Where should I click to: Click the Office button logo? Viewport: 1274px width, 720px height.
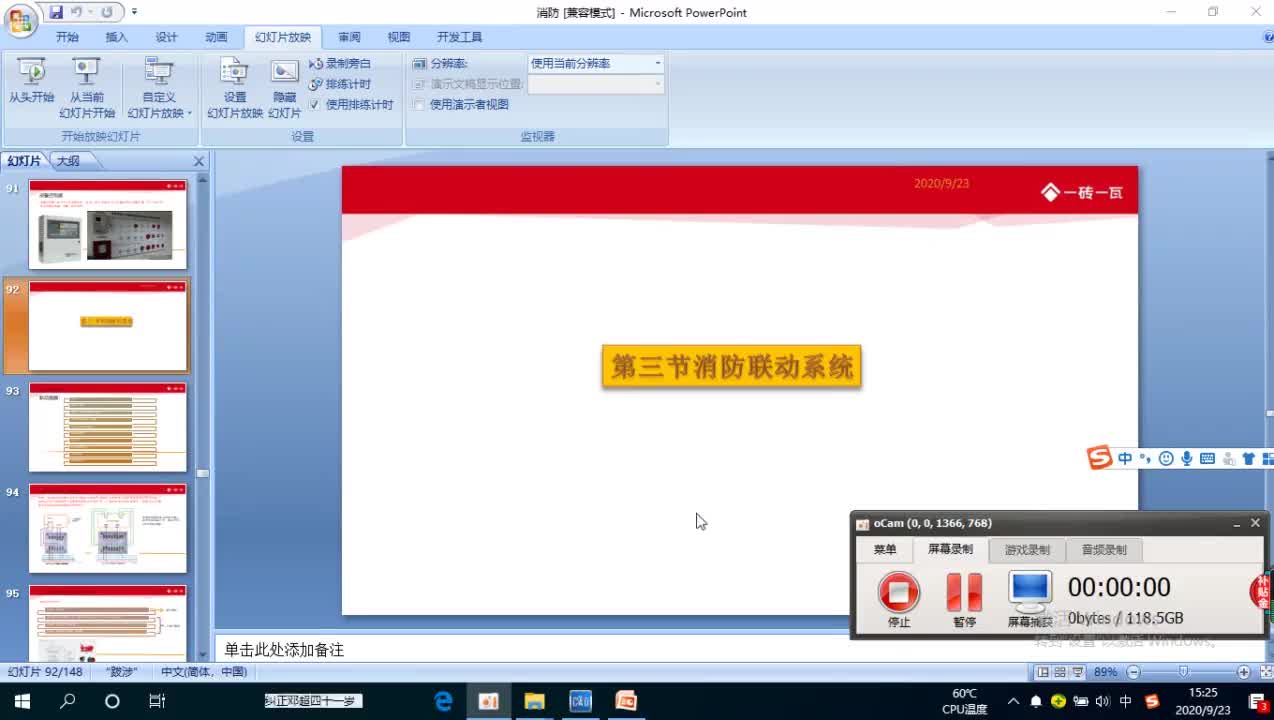[x=21, y=19]
